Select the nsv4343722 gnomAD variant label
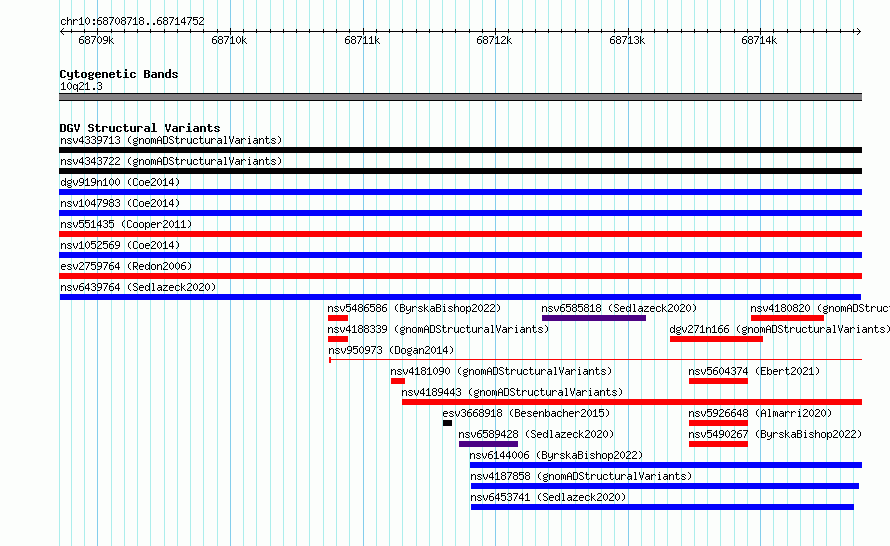Screen dimensions: 890x546 [x=171, y=161]
